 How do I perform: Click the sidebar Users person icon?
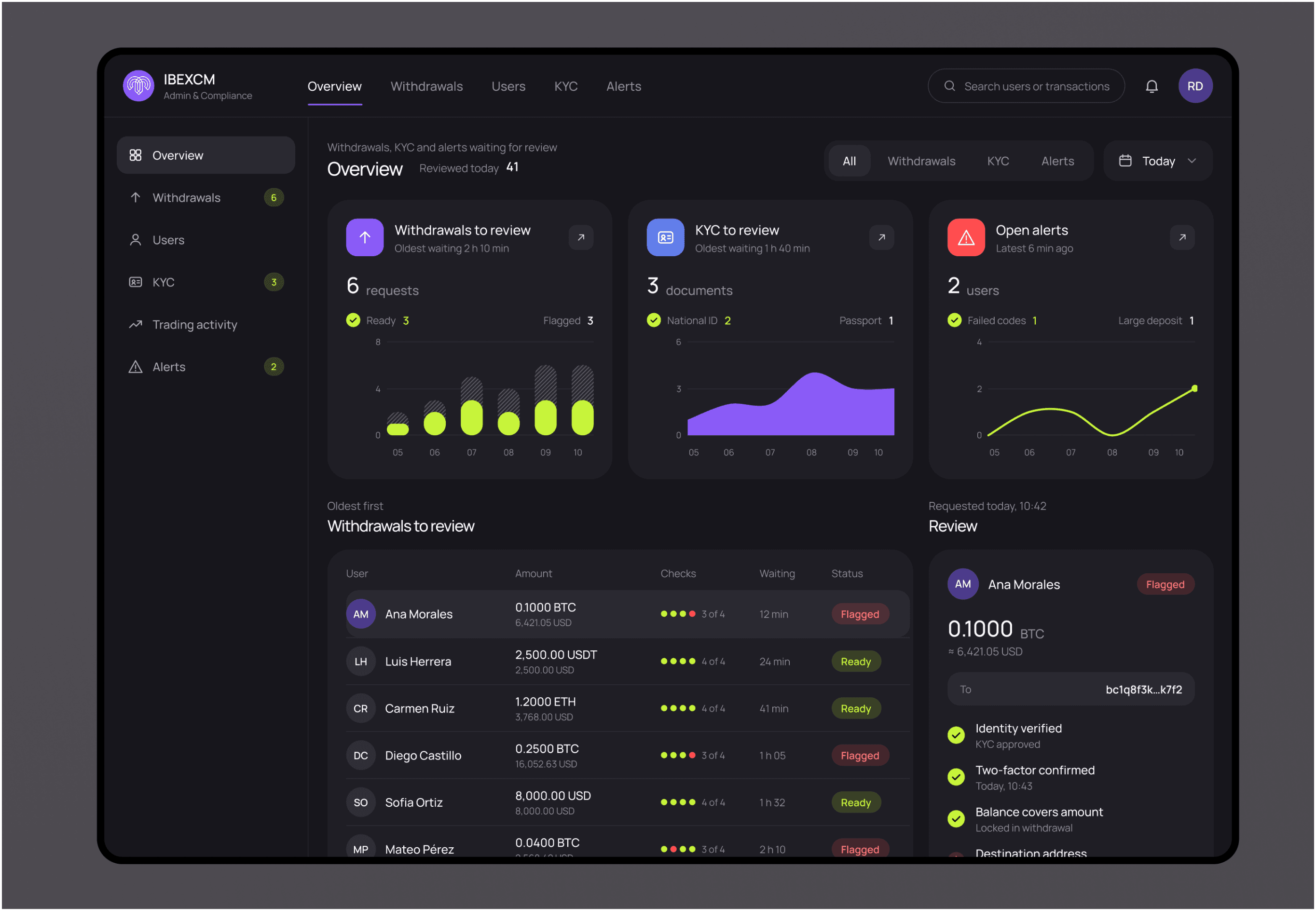136,240
